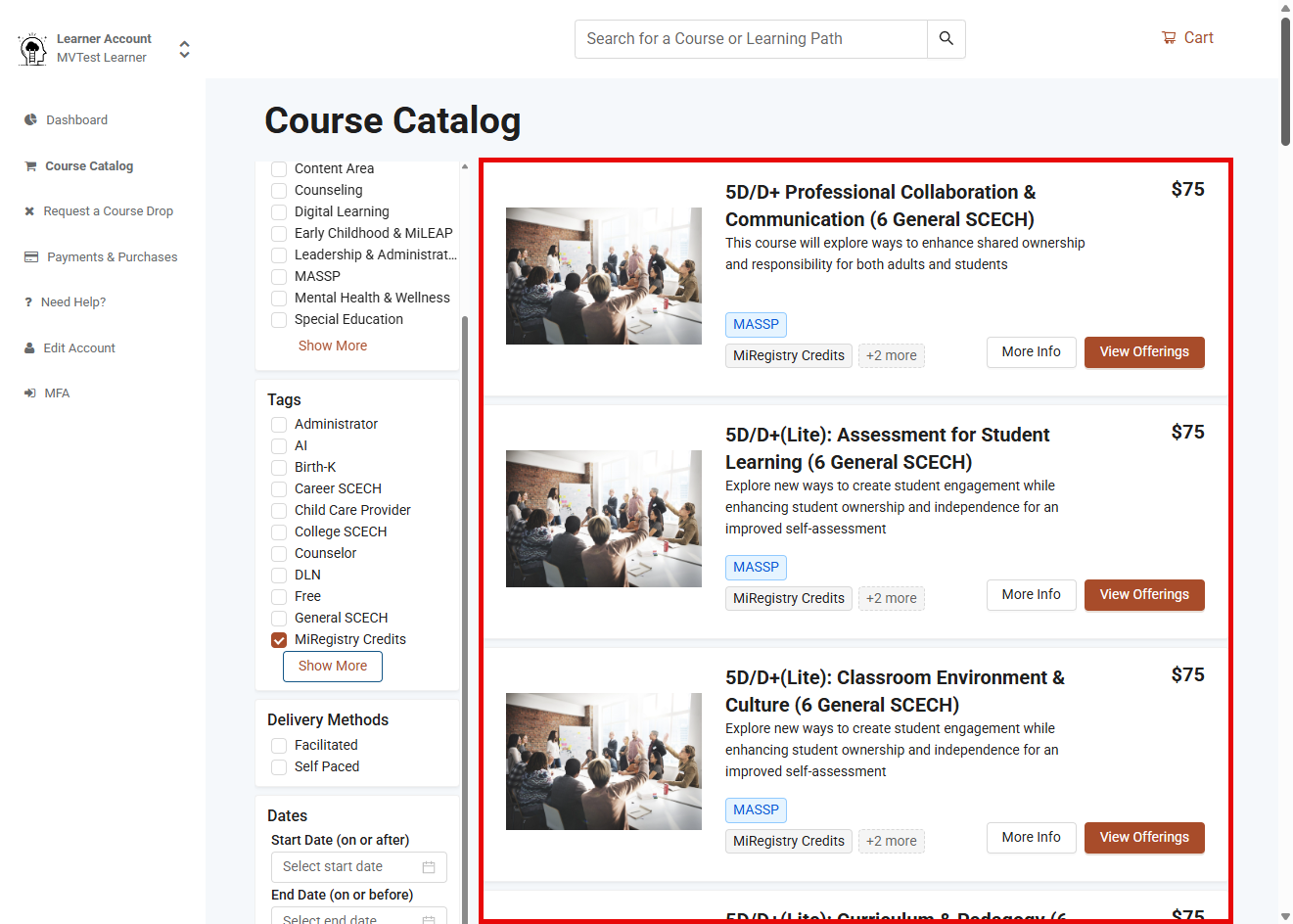Check the DLN tag
Viewport: 1293px width, 924px height.
click(x=279, y=576)
